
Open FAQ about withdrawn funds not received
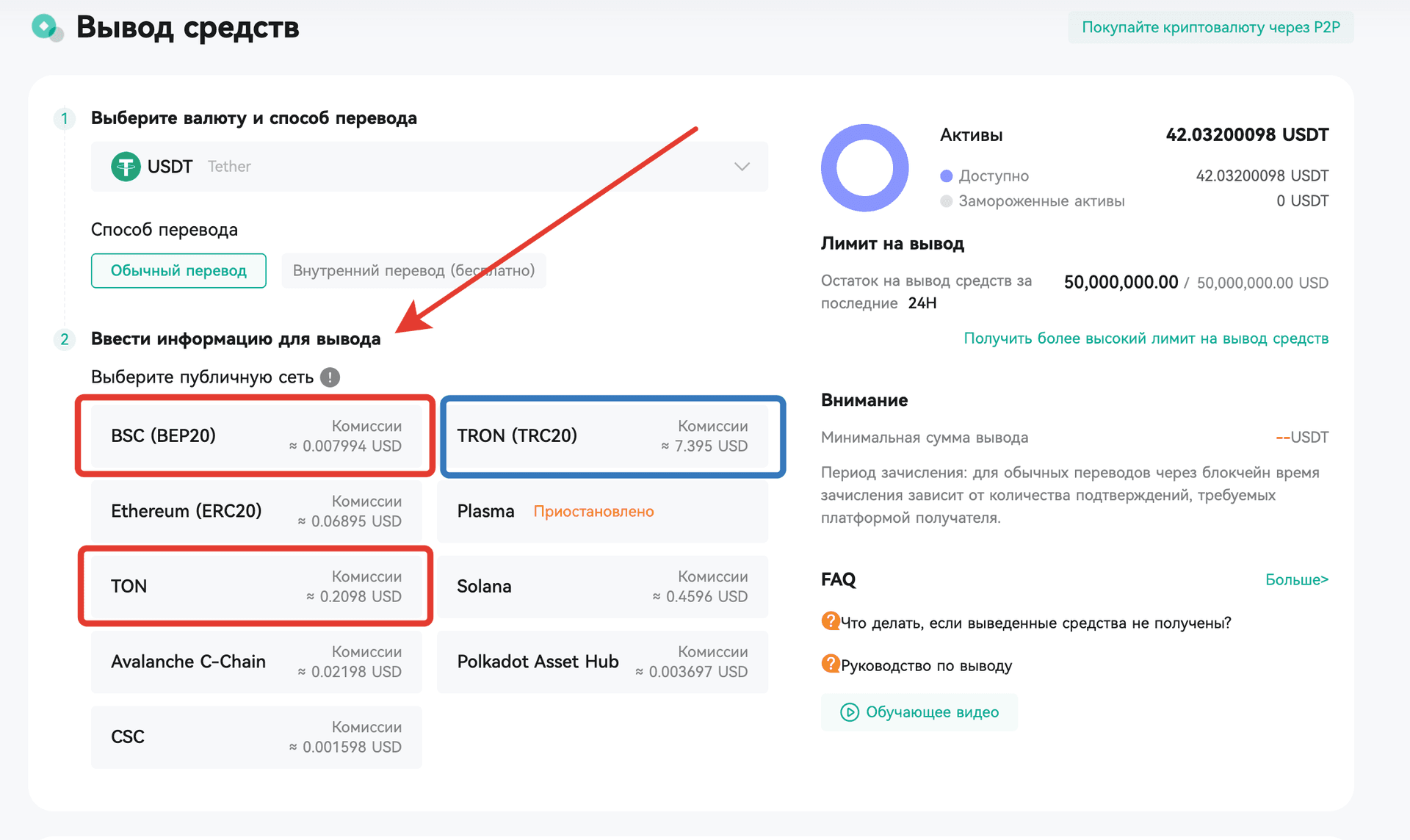(x=1035, y=623)
